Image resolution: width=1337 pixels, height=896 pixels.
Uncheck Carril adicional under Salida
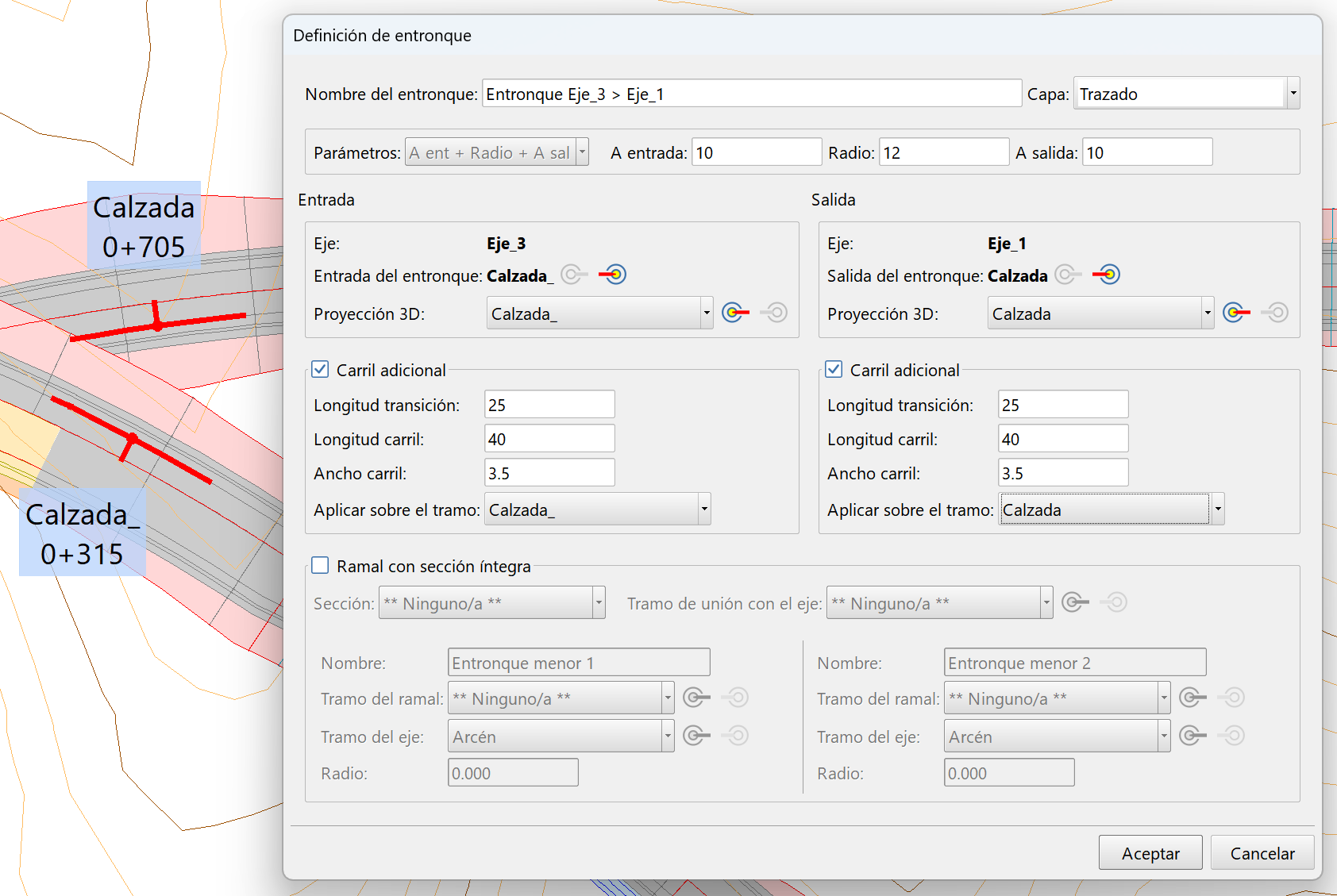coord(834,369)
